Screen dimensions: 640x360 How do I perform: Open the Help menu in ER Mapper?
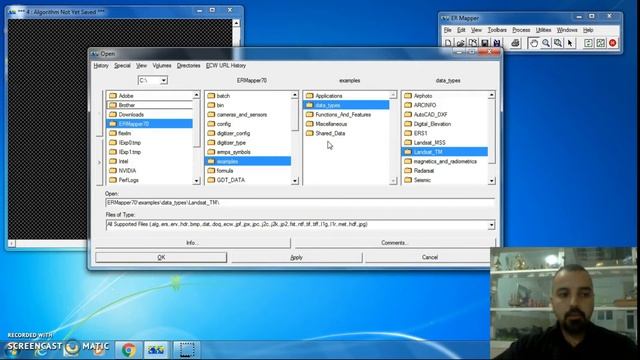[x=588, y=30]
